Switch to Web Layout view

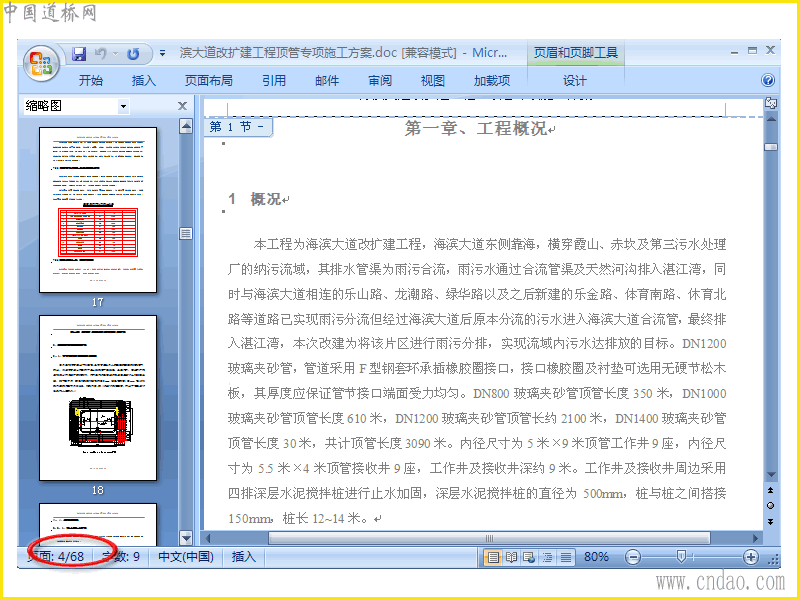click(529, 557)
